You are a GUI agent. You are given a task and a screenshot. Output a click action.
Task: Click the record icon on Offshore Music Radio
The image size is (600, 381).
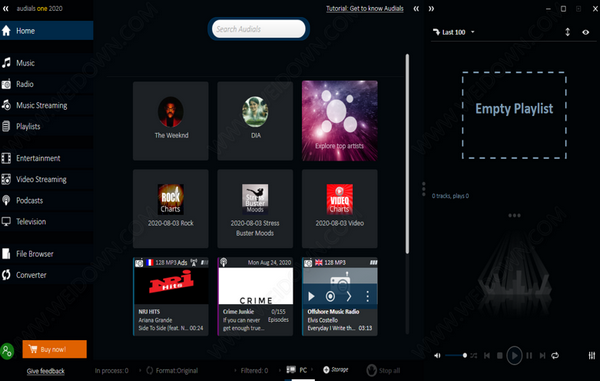330,296
